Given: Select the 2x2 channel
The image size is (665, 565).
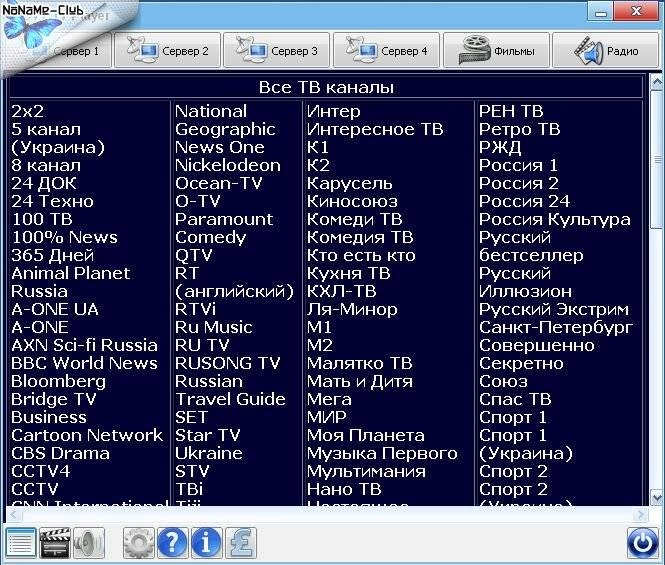Looking at the screenshot, I should [28, 112].
